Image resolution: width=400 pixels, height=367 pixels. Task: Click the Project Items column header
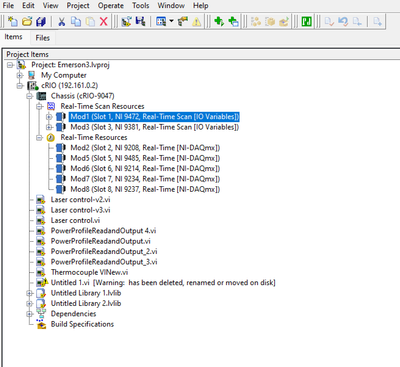click(x=201, y=54)
